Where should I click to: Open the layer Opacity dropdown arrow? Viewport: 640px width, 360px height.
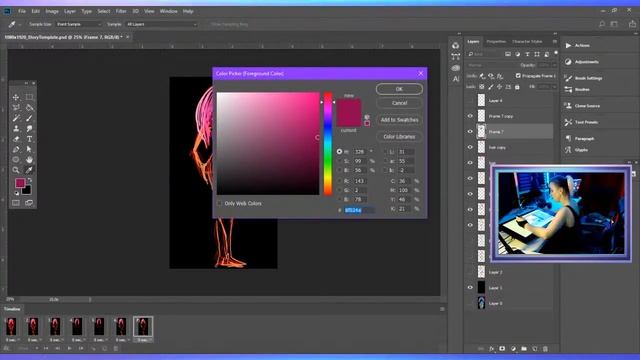coord(554,65)
